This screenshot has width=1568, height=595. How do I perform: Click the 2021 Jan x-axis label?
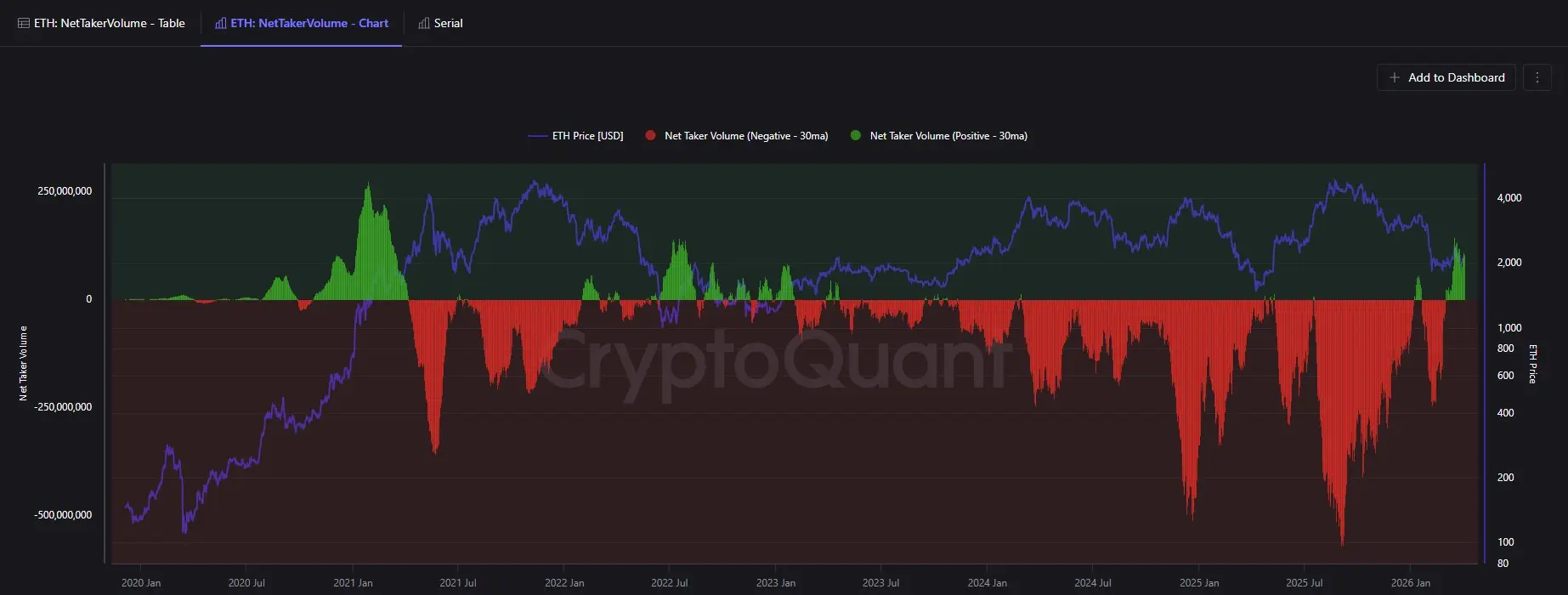point(353,583)
